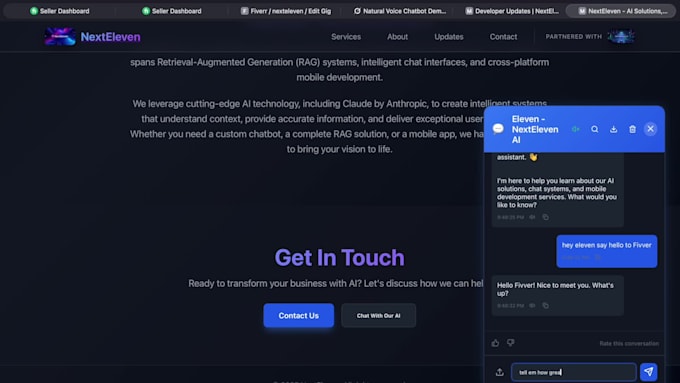Screen dimensions: 680x383
Task: Give the conversation a thumbs down
Action: (x=511, y=343)
